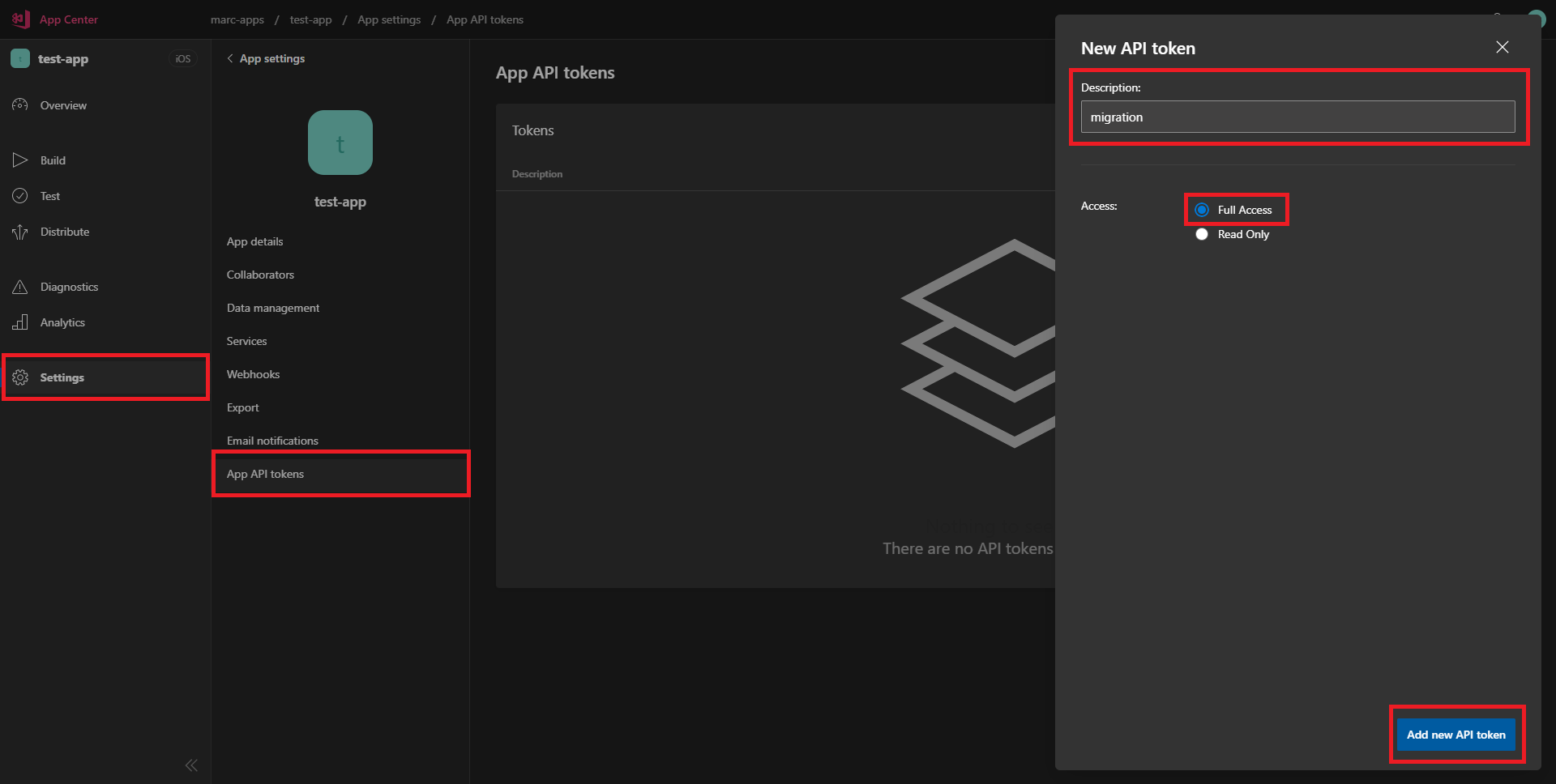Click the Settings gear icon
The height and width of the screenshot is (784, 1556).
pyautogui.click(x=20, y=377)
